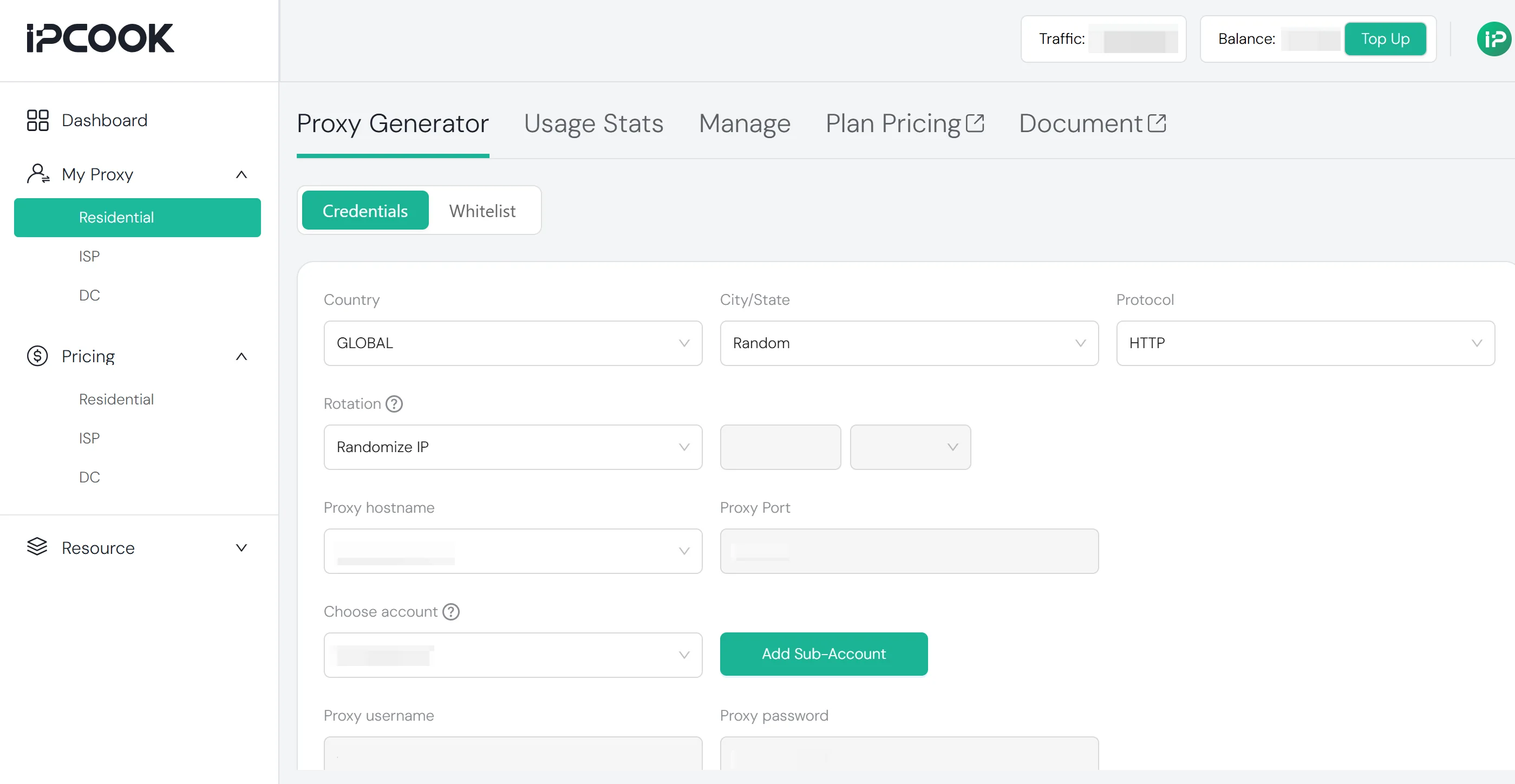The height and width of the screenshot is (784, 1515).
Task: Open the Choose account dropdown
Action: click(x=513, y=655)
